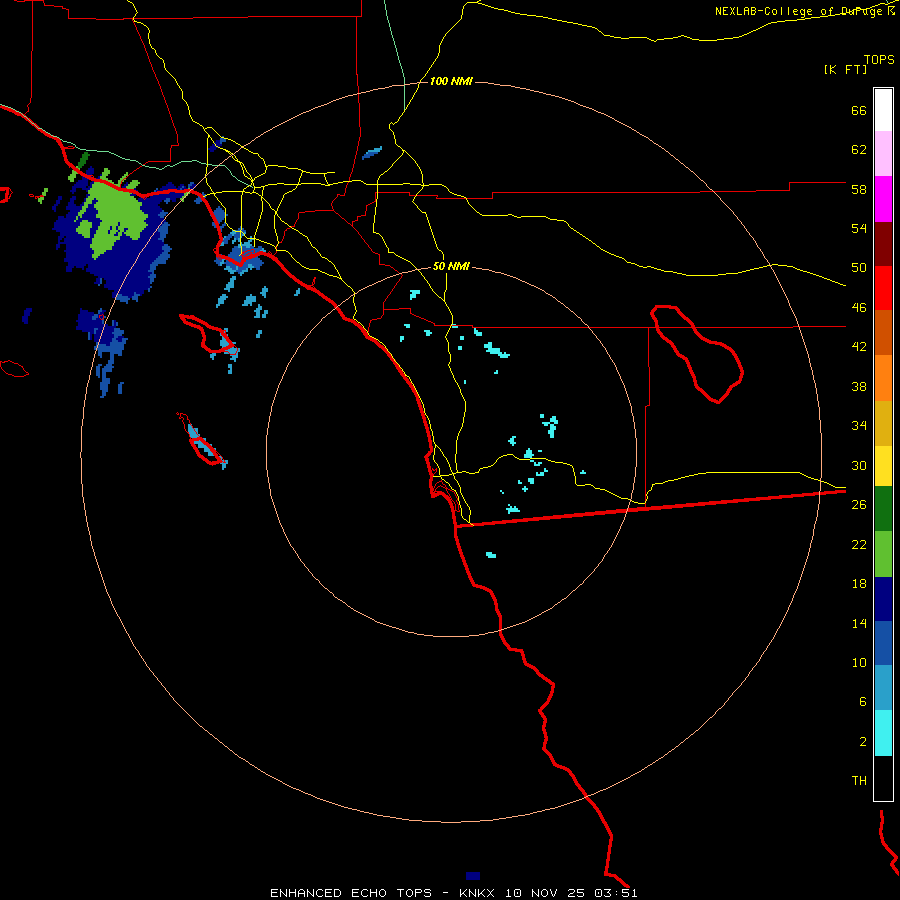The image size is (900, 900).
Task: Click the 30 legend value
Action: [859, 465]
